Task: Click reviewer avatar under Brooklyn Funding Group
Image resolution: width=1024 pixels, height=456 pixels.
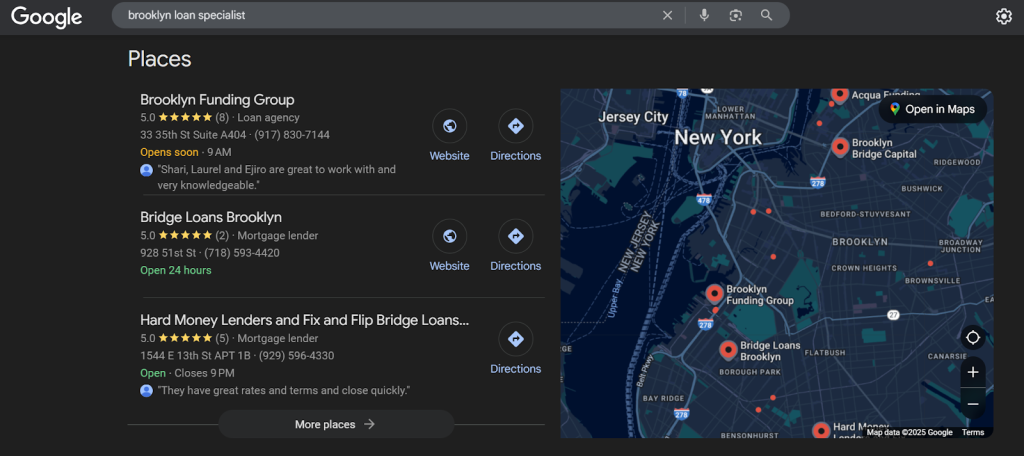Action: (x=146, y=170)
